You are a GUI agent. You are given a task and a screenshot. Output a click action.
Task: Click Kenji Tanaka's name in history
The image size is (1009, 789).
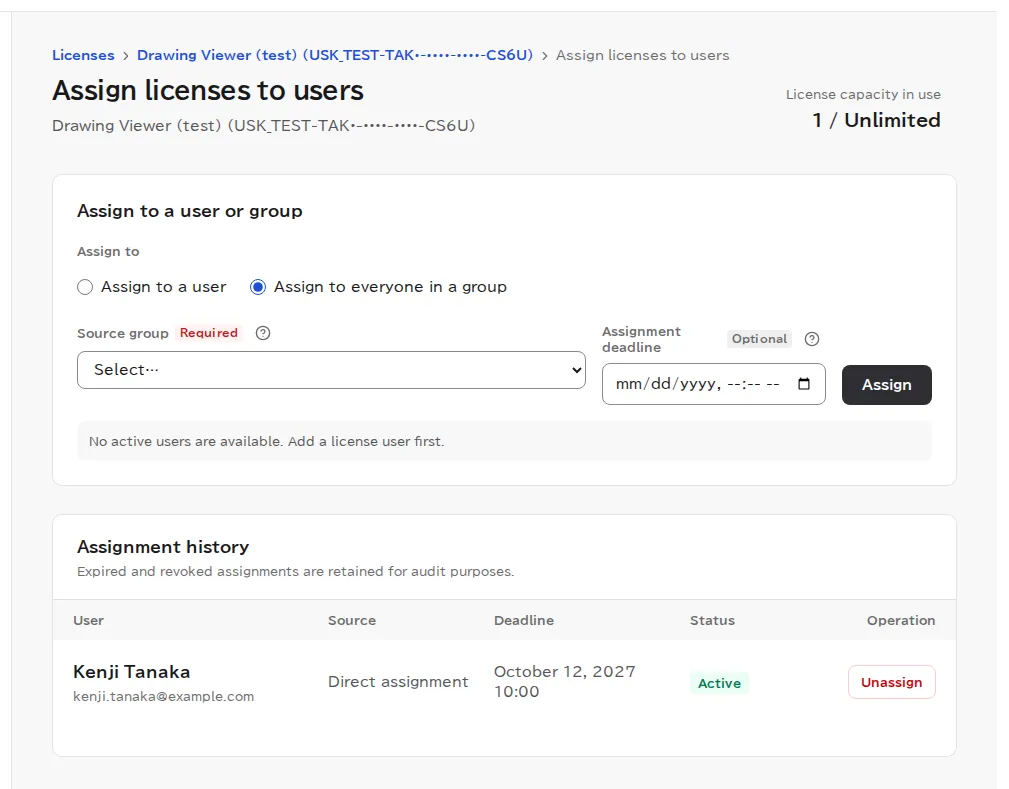(x=132, y=672)
